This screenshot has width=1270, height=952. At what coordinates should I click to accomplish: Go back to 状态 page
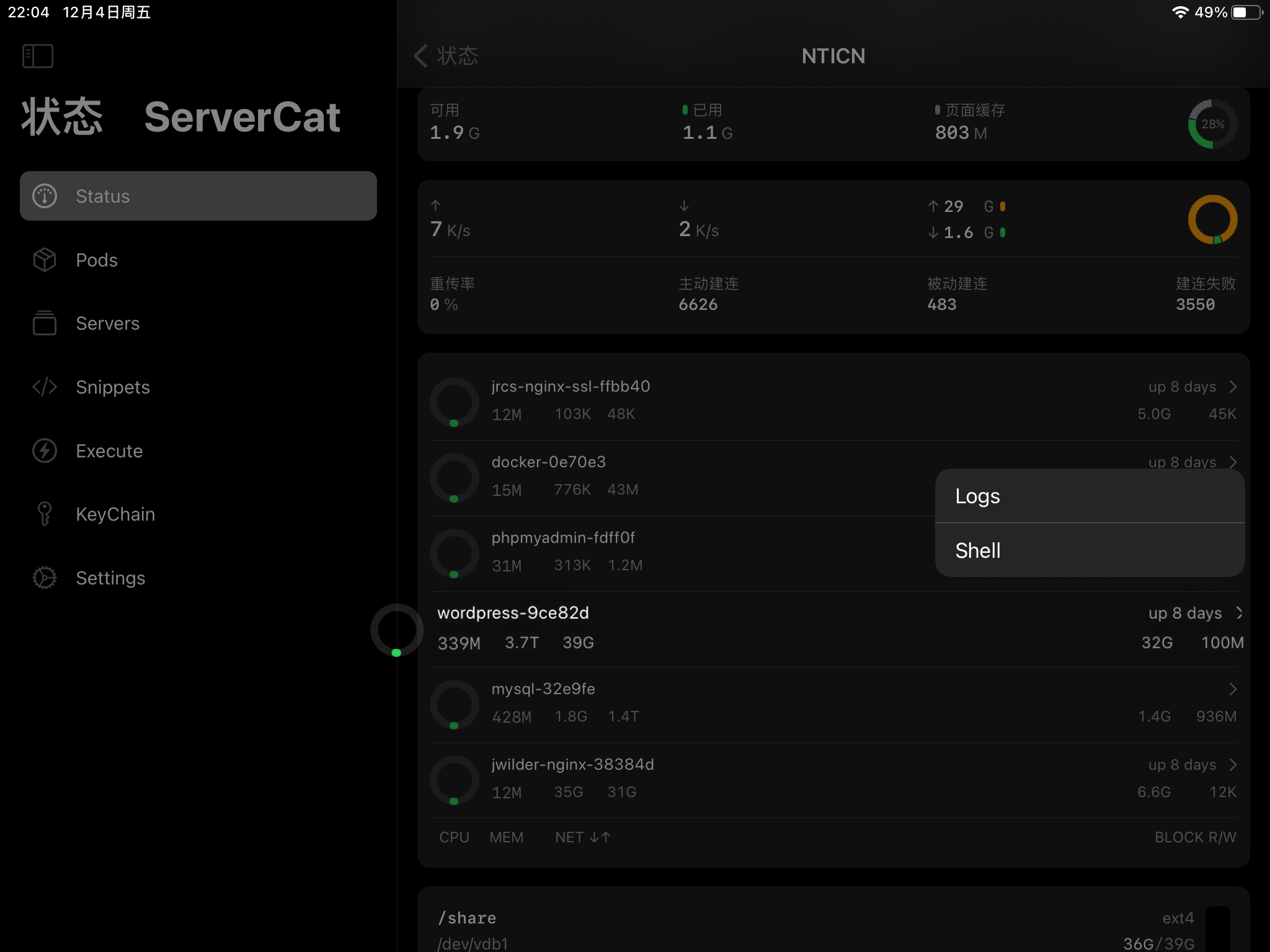coord(445,56)
